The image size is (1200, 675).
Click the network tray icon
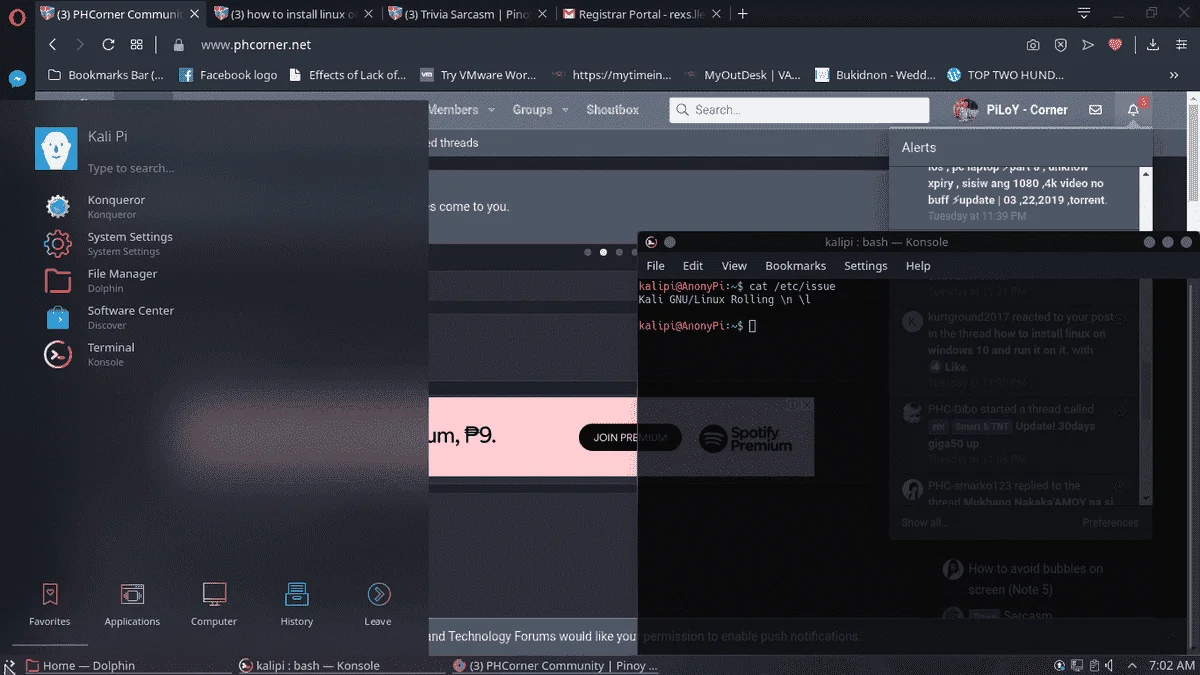(1078, 665)
